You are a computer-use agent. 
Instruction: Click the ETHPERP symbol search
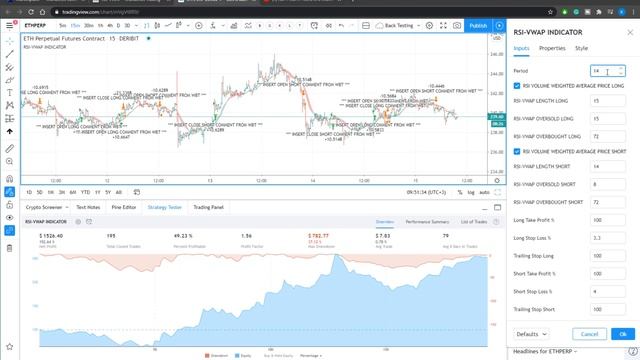35,25
